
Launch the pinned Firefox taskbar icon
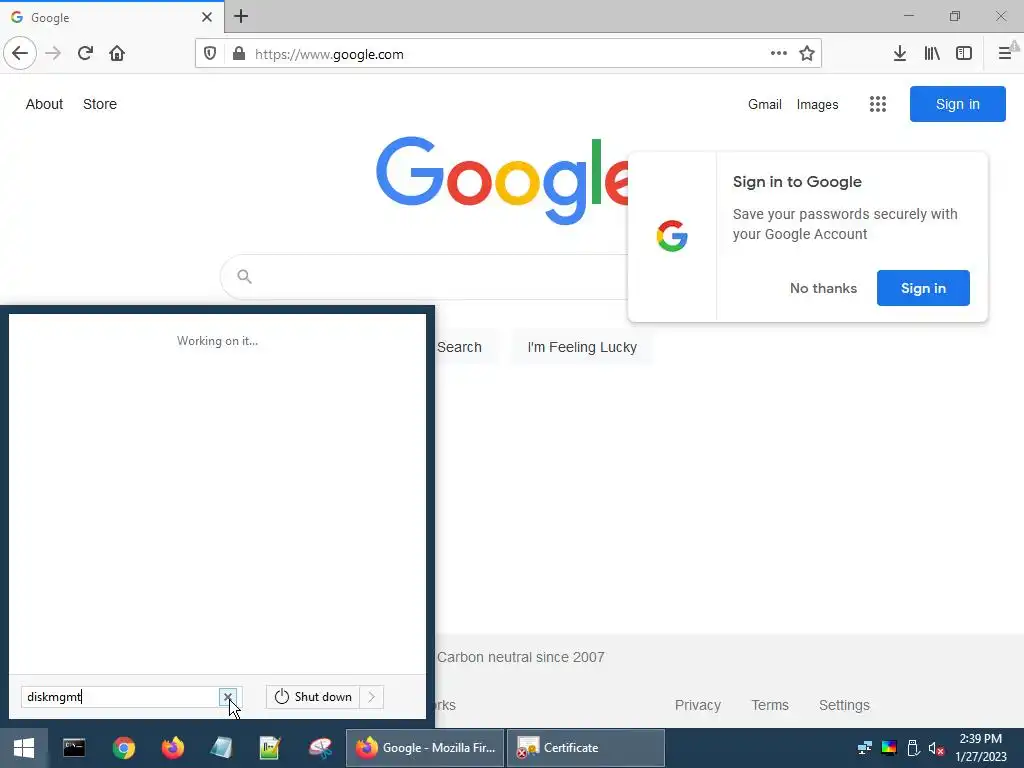click(172, 748)
